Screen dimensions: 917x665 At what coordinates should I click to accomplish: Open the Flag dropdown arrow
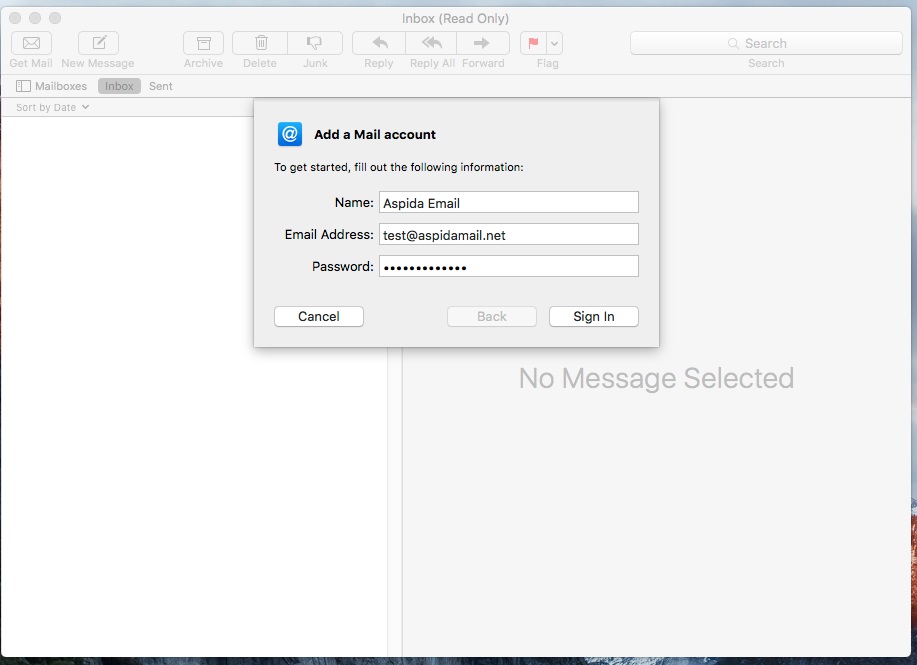point(555,43)
